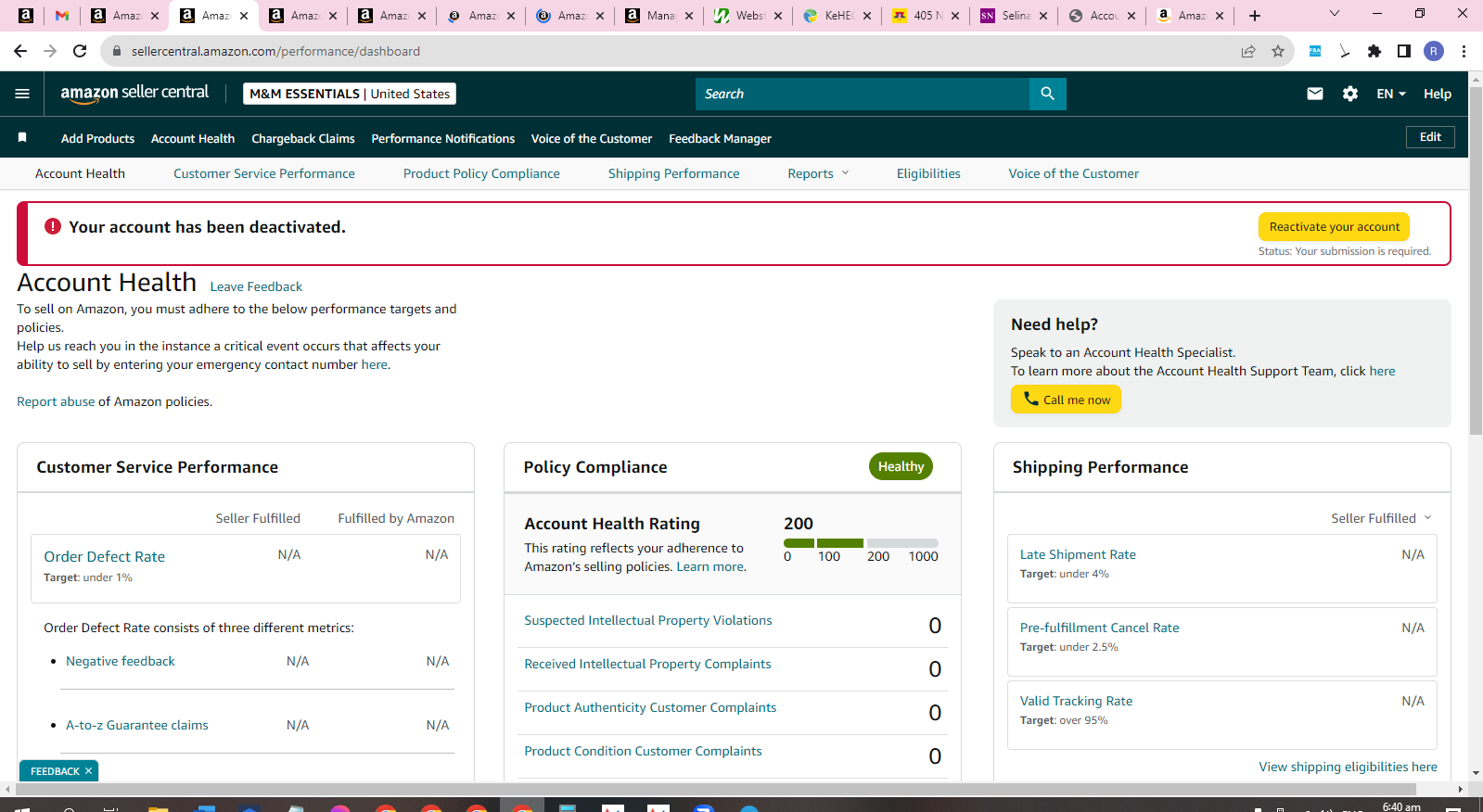The width and height of the screenshot is (1483, 812).
Task: Open the Negative feedback metric link
Action: pyautogui.click(x=121, y=661)
